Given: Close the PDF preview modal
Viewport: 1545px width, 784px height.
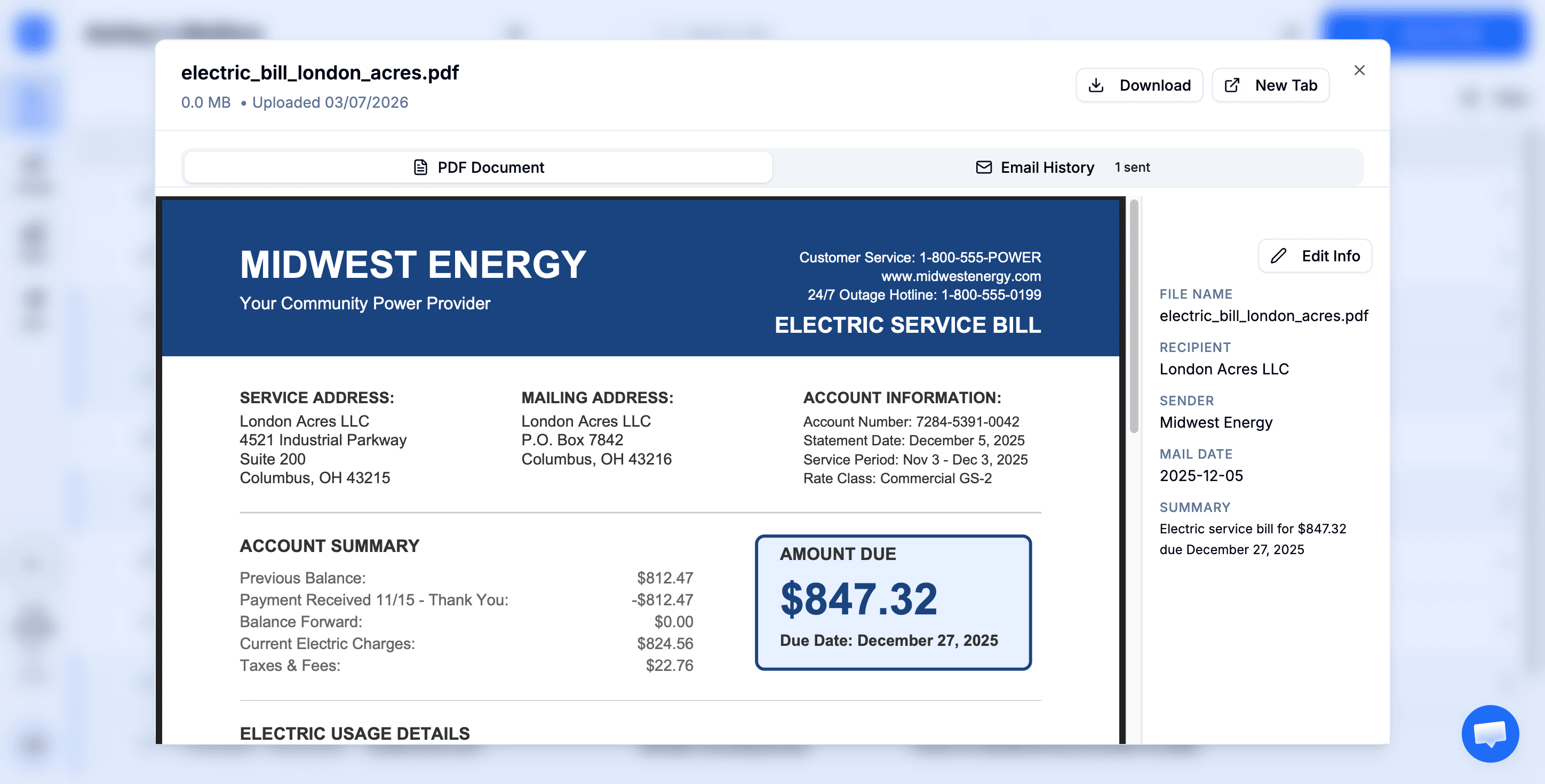Looking at the screenshot, I should (x=1359, y=71).
